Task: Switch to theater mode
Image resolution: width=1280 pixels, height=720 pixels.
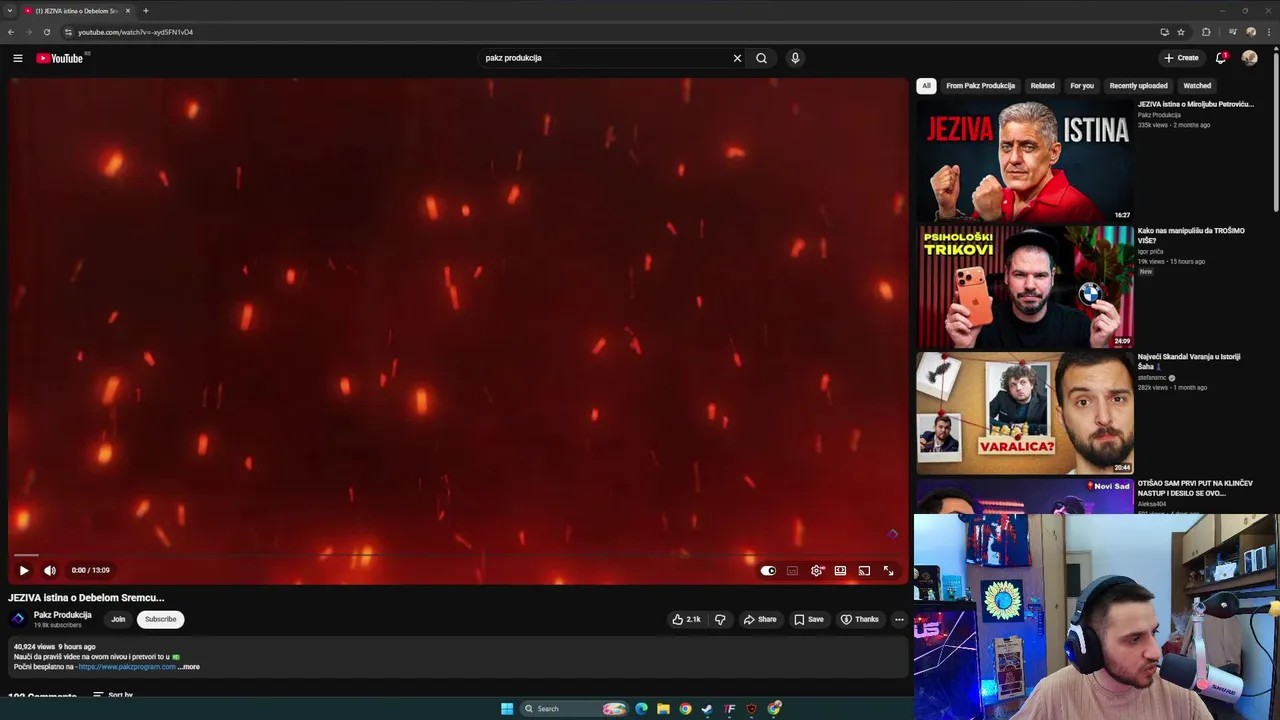Action: pyautogui.click(x=840, y=570)
